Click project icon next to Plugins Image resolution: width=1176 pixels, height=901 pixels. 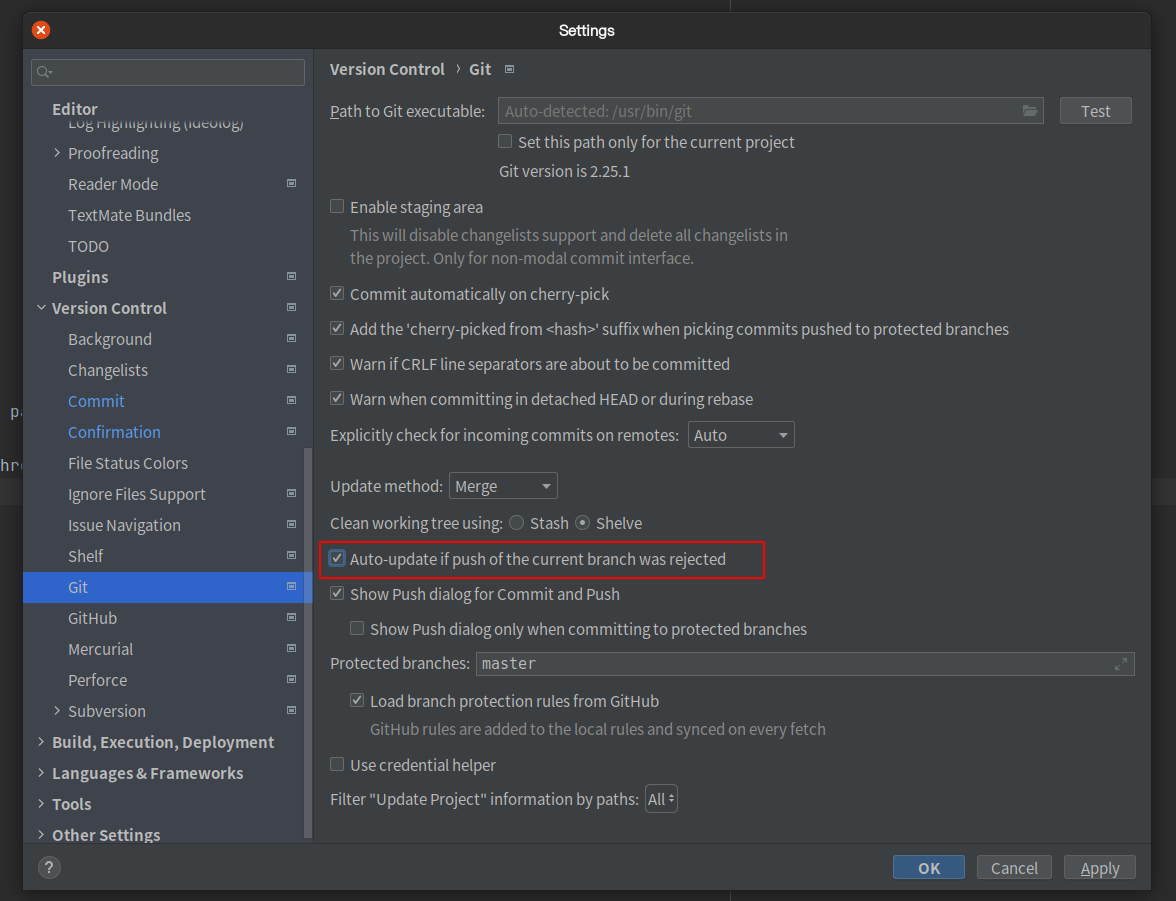tap(291, 277)
